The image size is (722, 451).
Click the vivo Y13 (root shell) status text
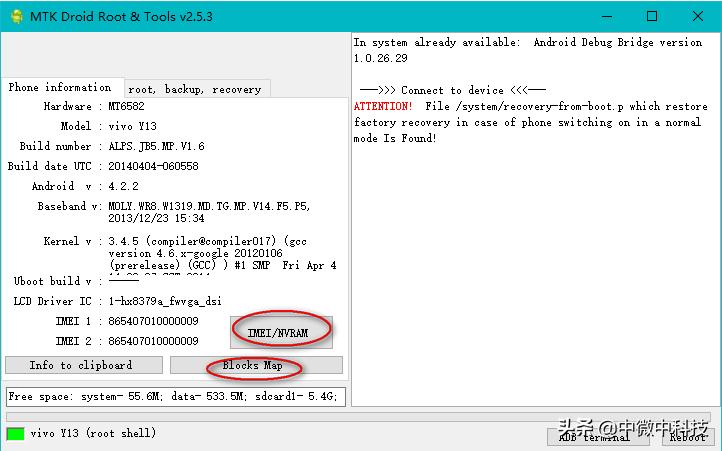[x=93, y=433]
